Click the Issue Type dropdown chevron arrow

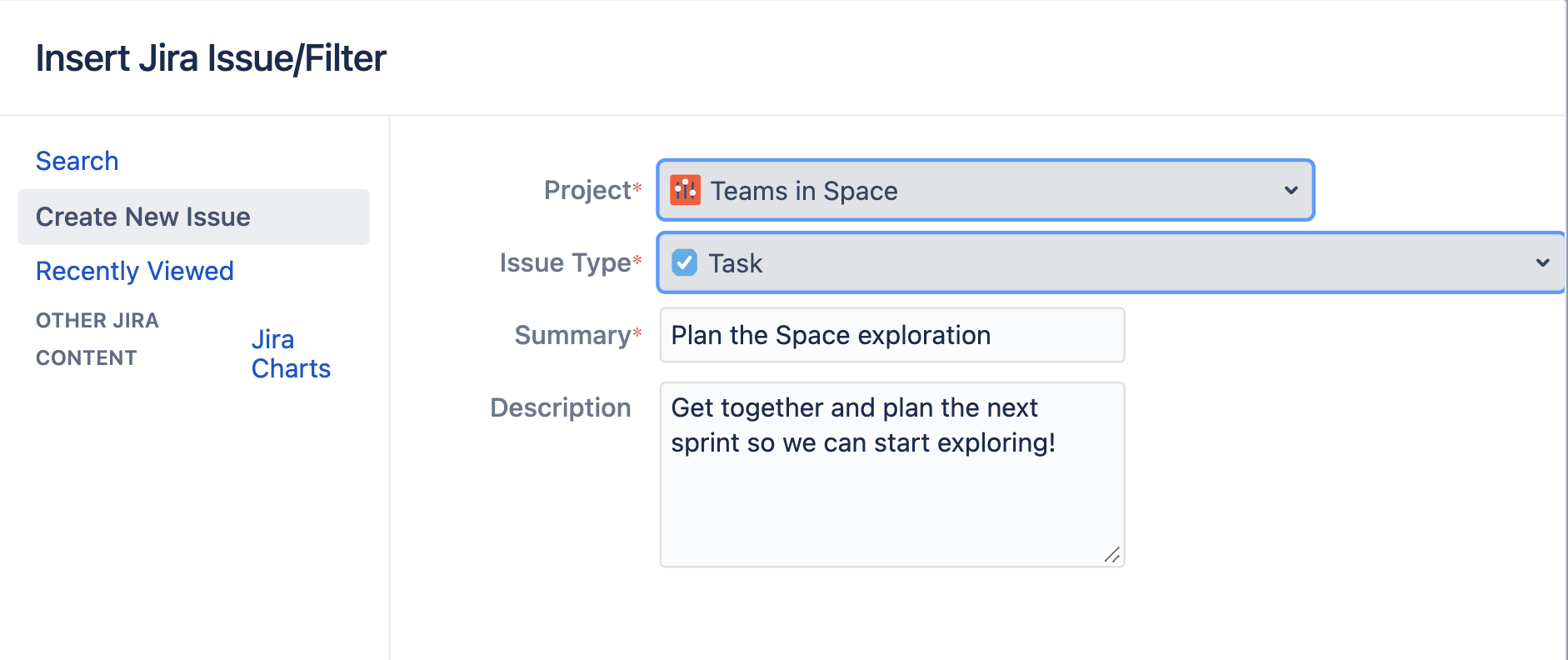click(1542, 262)
